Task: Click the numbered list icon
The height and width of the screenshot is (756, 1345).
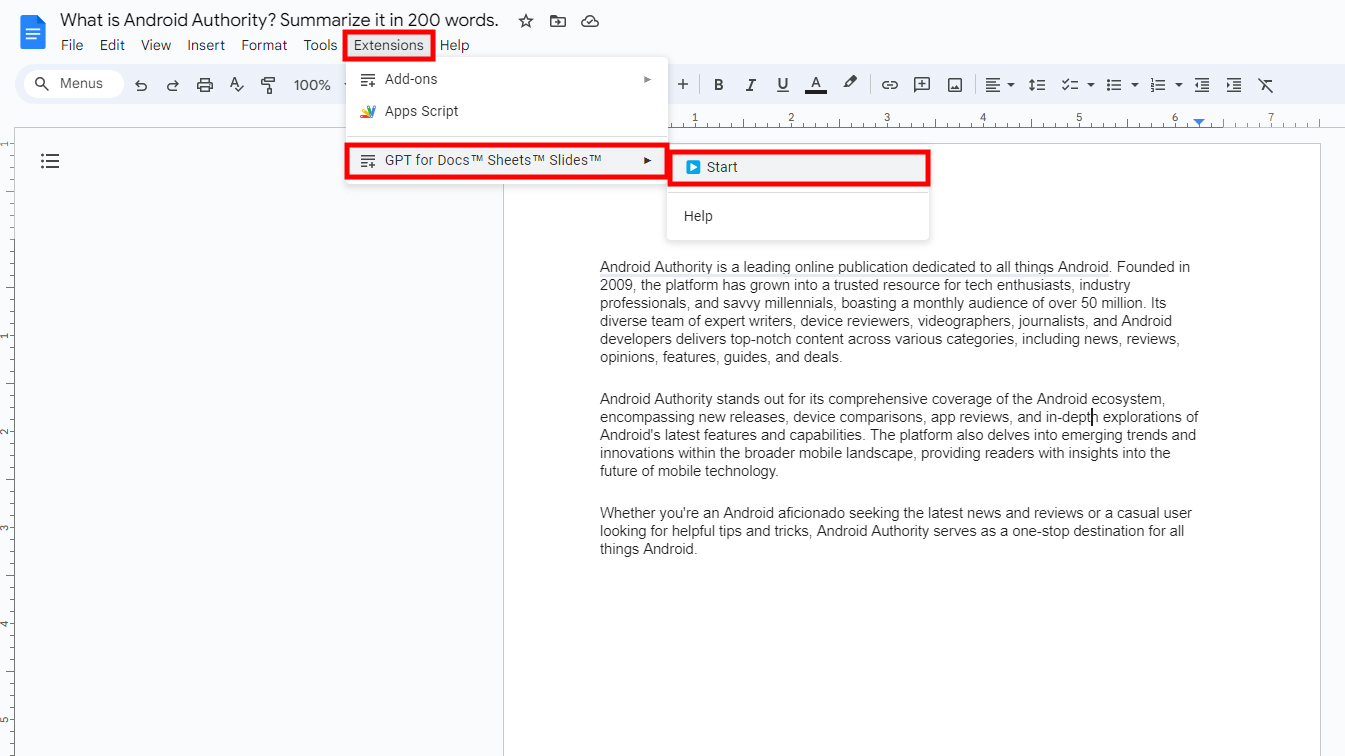Action: pyautogui.click(x=1158, y=85)
